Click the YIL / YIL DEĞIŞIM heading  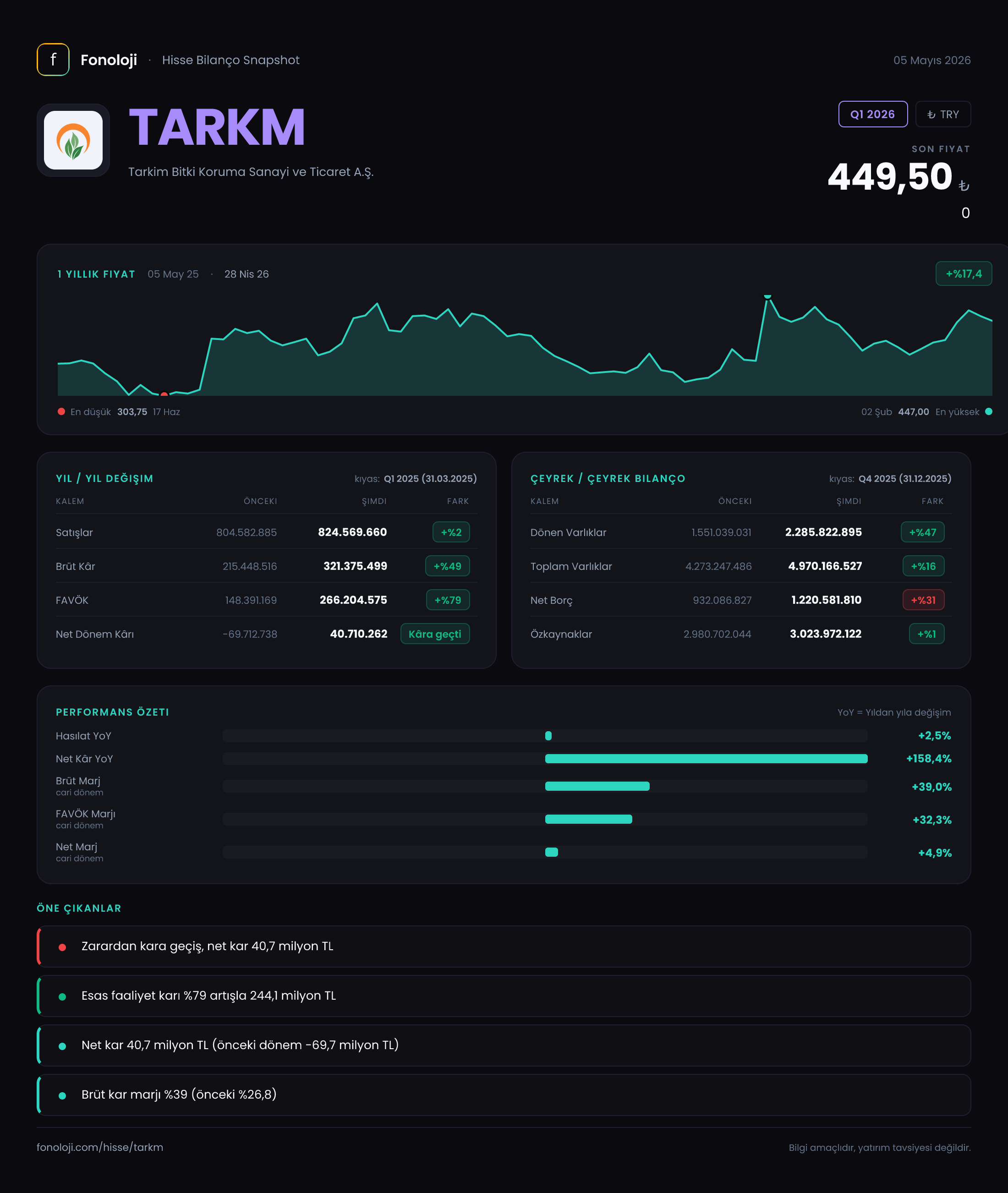(104, 478)
